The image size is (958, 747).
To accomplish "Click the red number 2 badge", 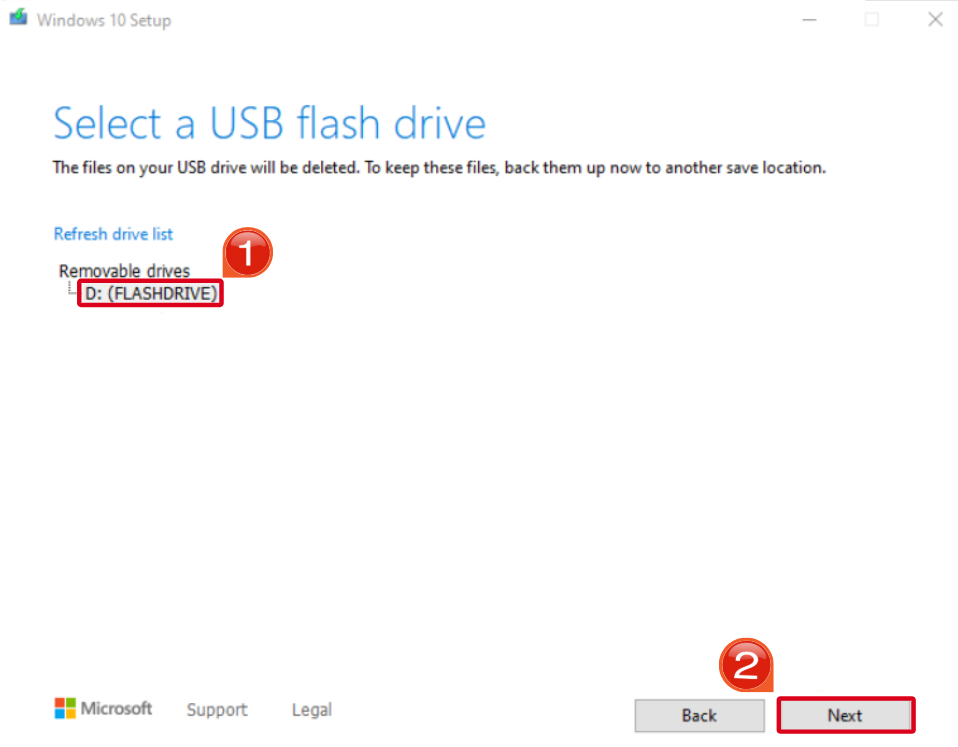I will tap(745, 666).
